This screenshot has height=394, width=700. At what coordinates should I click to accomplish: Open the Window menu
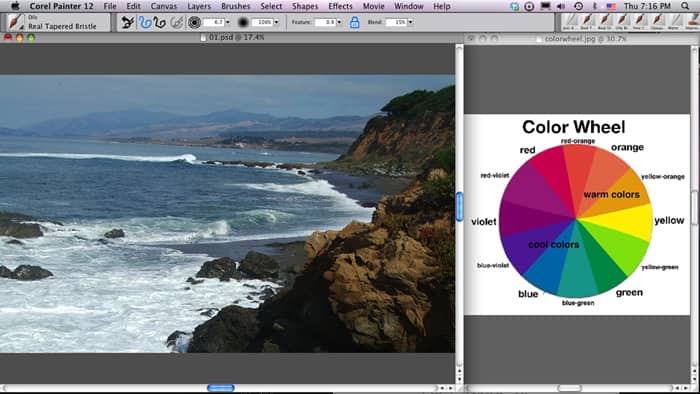[408, 6]
